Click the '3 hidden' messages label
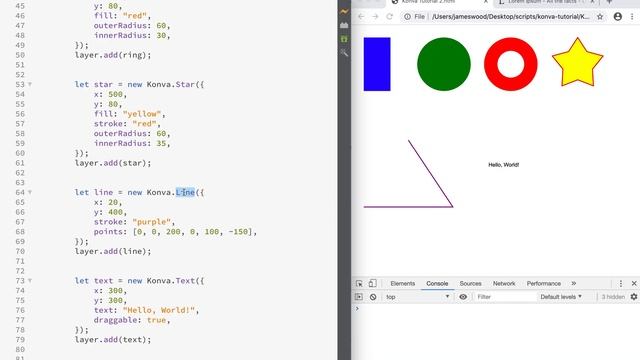640x360 pixels. [x=613, y=297]
